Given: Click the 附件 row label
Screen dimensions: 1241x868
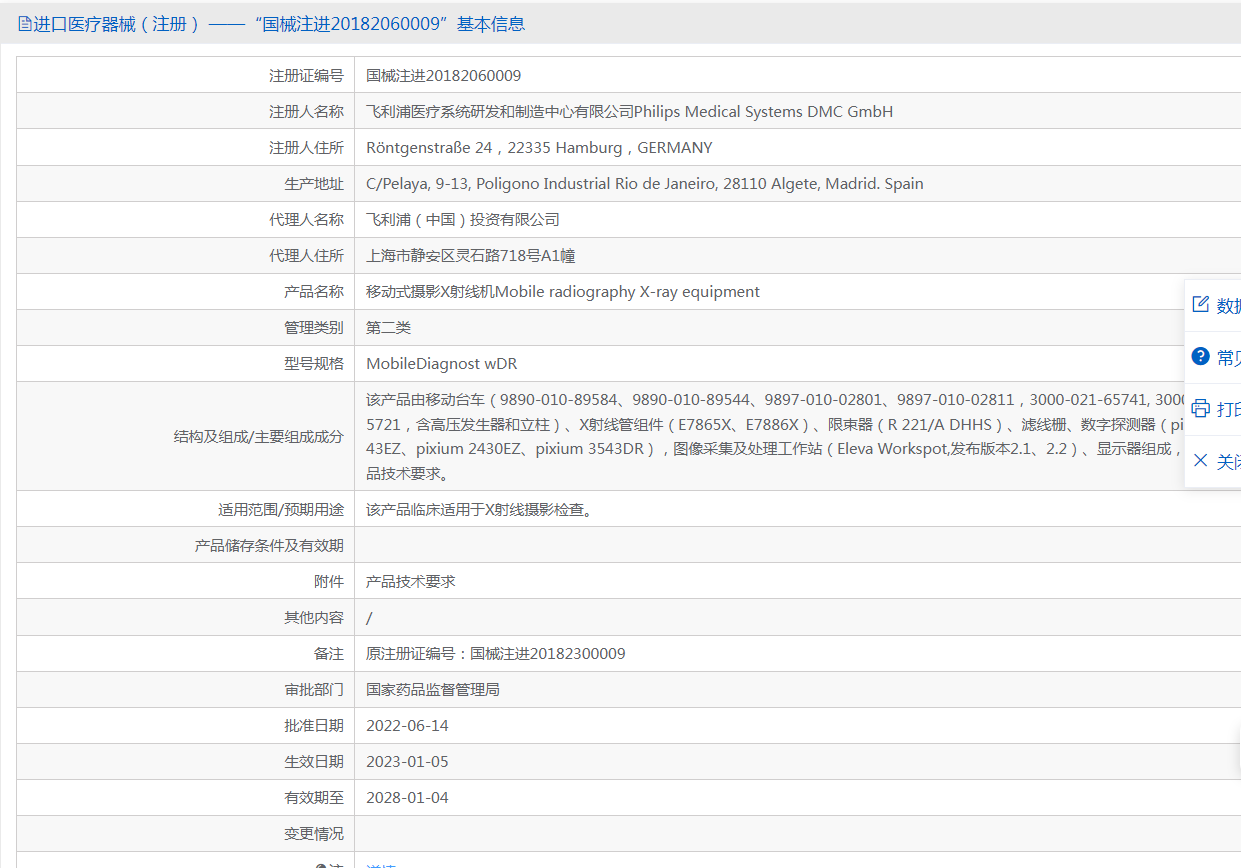Looking at the screenshot, I should 329,581.
